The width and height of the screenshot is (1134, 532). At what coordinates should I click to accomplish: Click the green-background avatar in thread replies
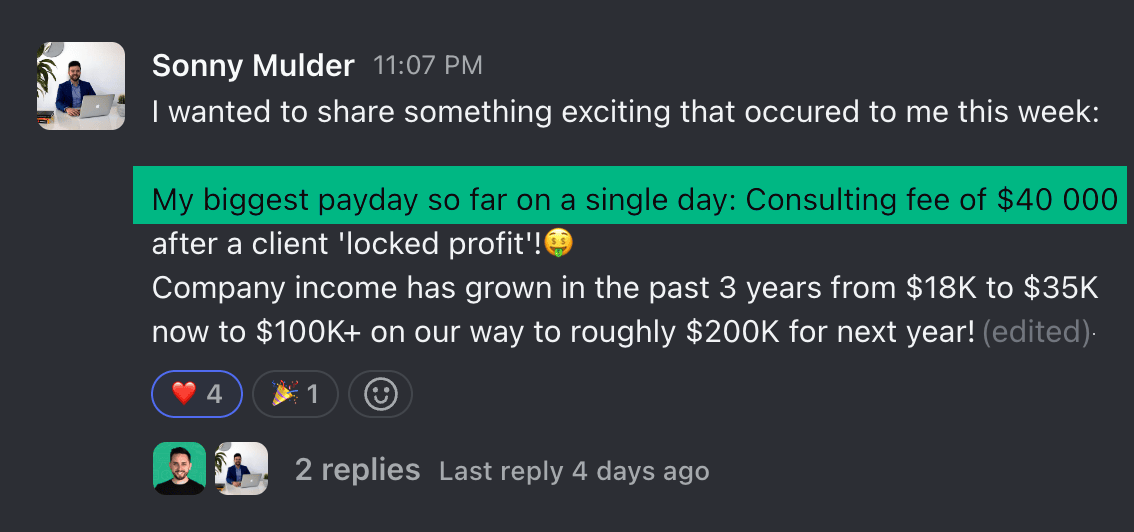(179, 468)
